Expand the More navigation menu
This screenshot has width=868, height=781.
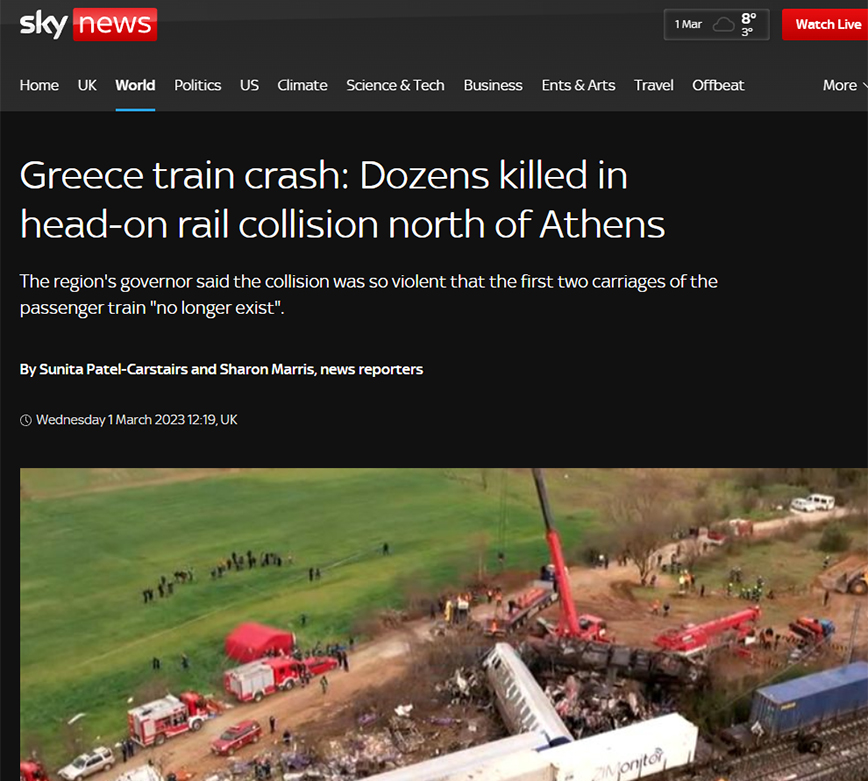[845, 85]
